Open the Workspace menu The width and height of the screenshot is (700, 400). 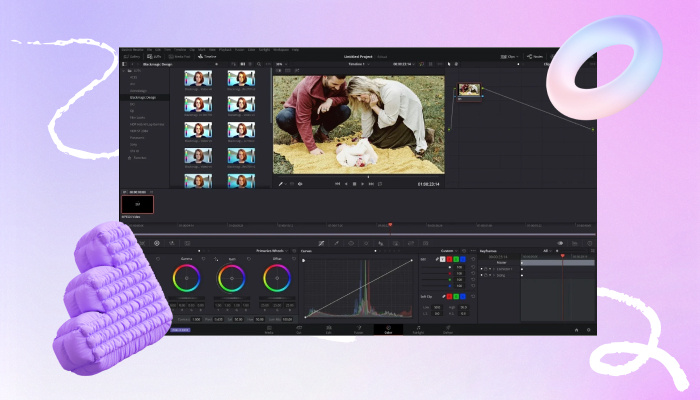tap(281, 50)
